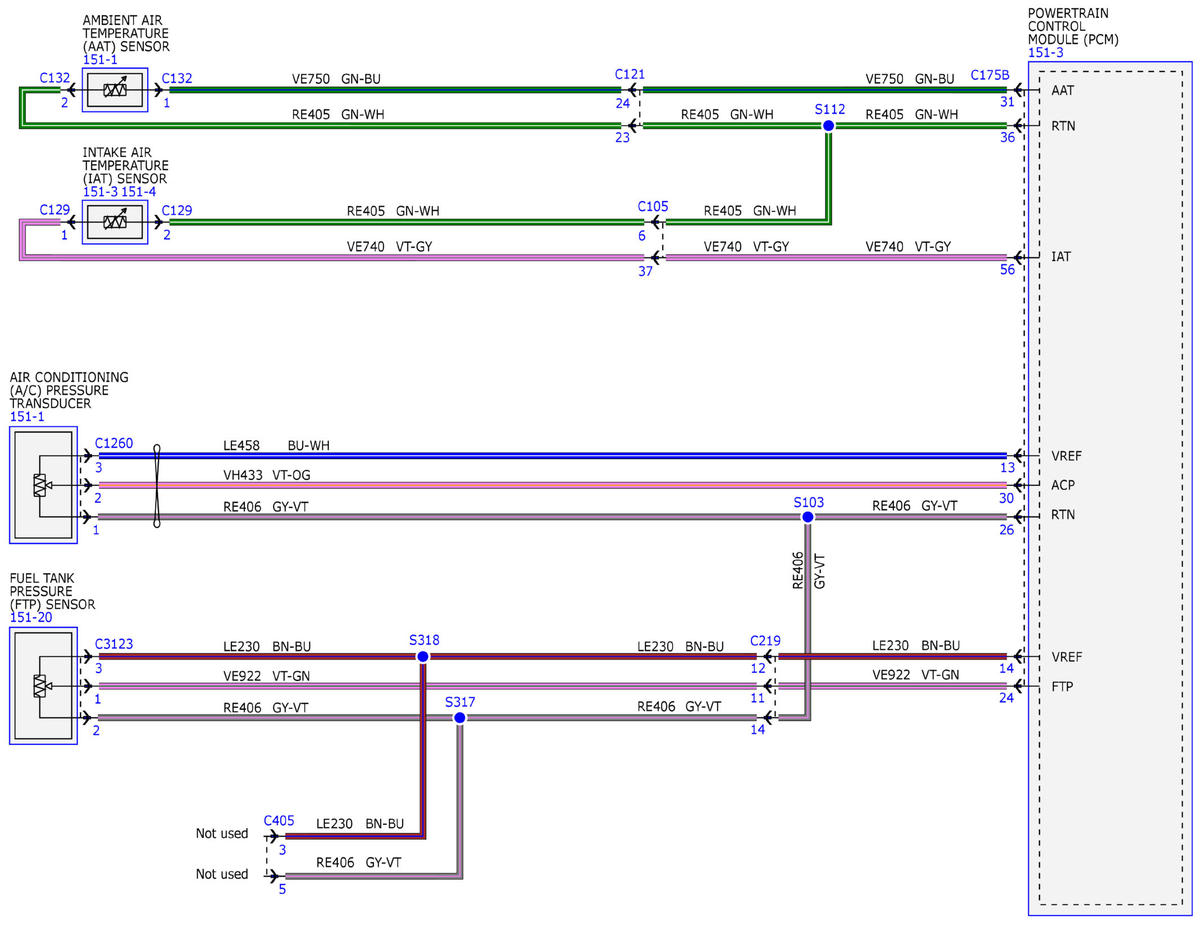
Task: Click the C175B connector label
Action: point(990,75)
